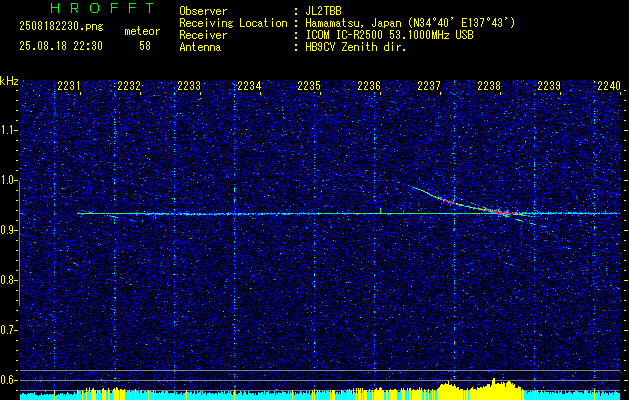The height and width of the screenshot is (400, 629).
Task: Click the Hamamatsu, Japan location text
Action: [410, 23]
